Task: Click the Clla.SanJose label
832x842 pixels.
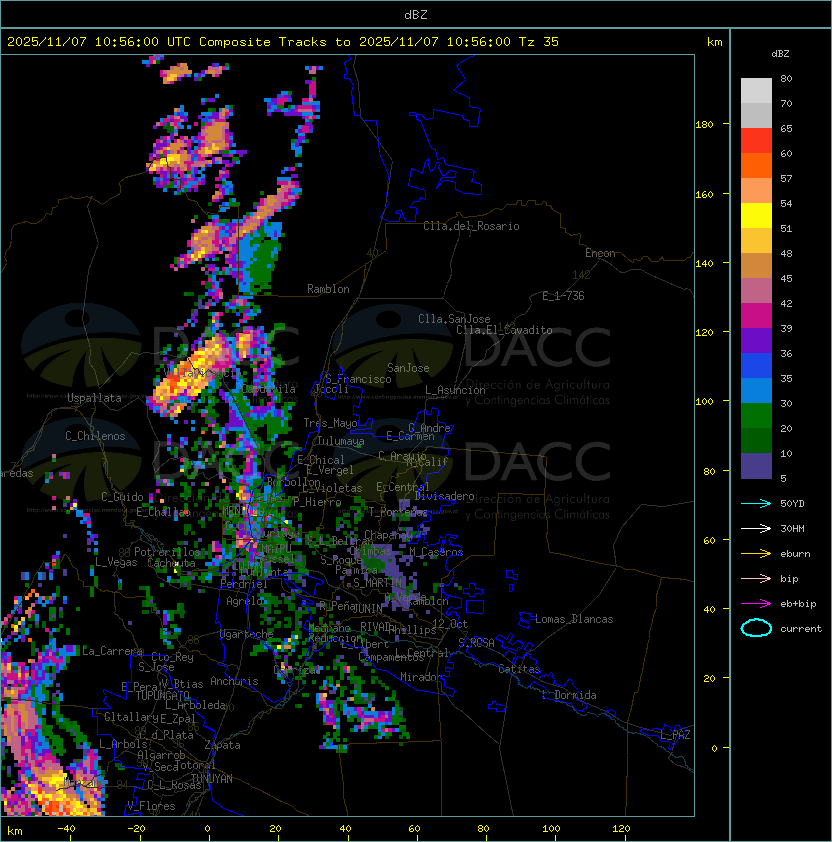Action: pos(454,319)
